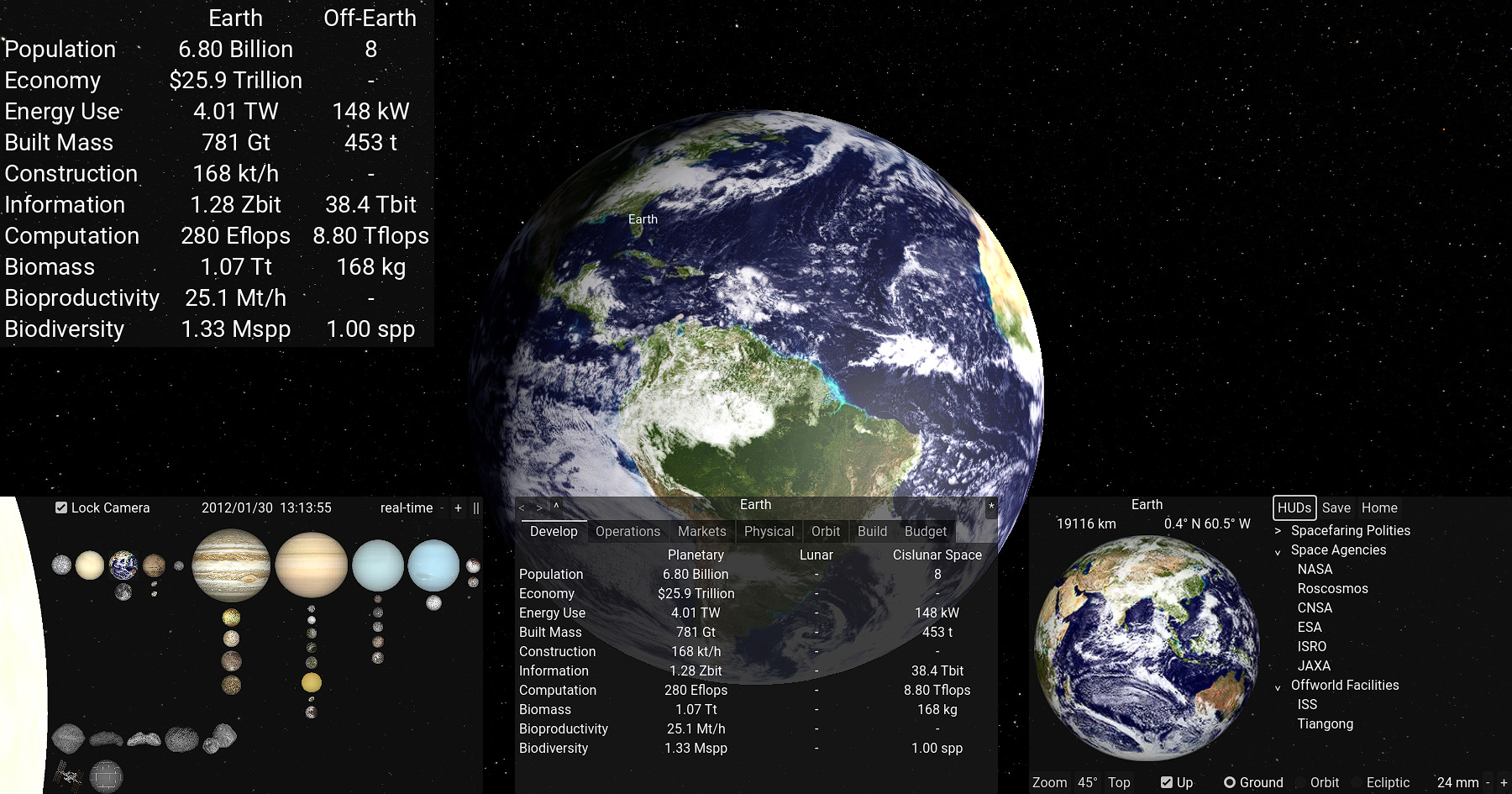Select the Ground radio button
This screenshot has width=1512, height=794.
point(1230,782)
